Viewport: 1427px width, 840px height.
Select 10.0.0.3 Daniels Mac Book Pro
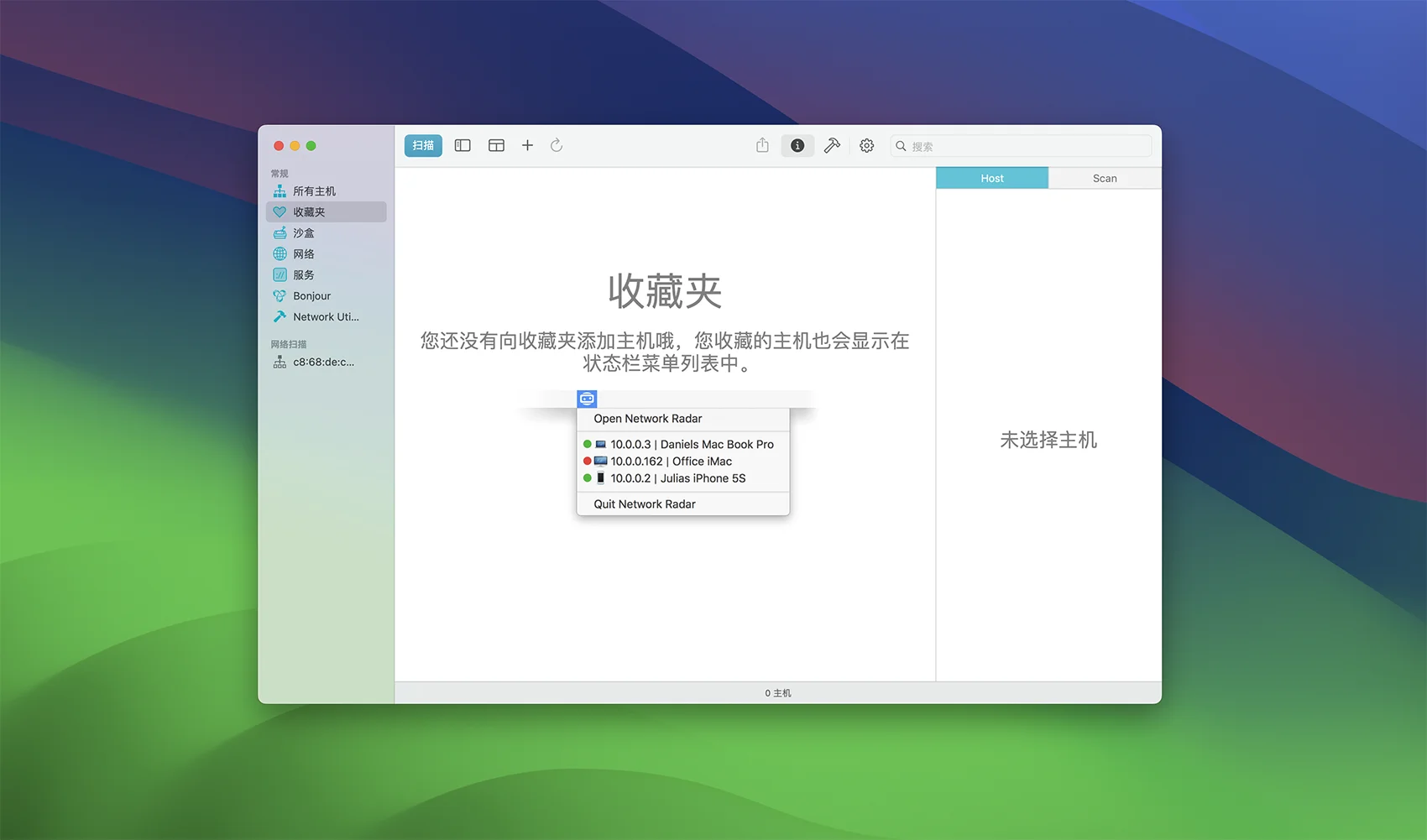[683, 445]
